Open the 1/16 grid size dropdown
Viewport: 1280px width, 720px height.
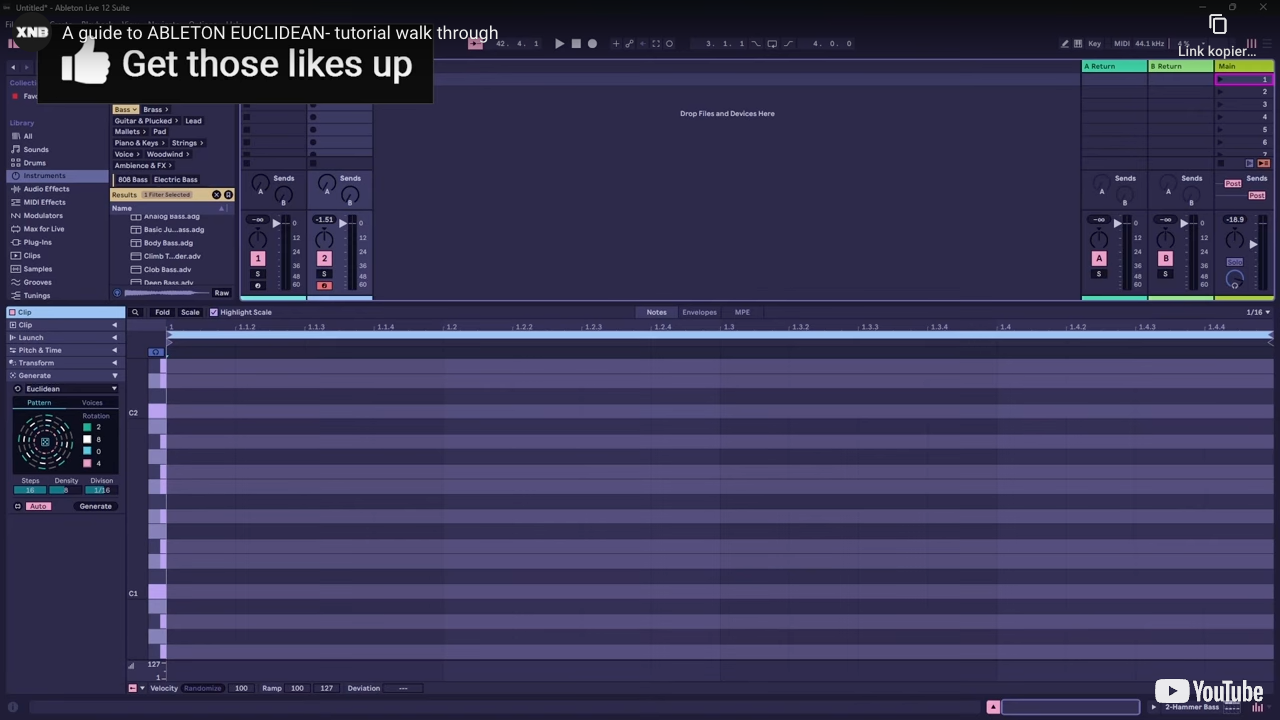[1258, 312]
